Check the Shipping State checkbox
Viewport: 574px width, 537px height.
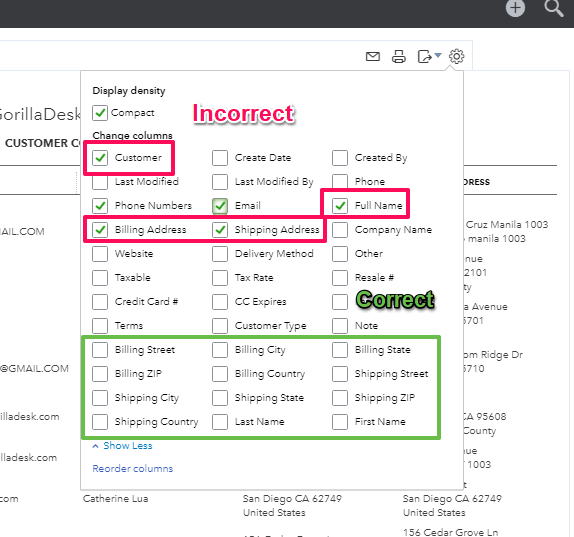click(220, 398)
